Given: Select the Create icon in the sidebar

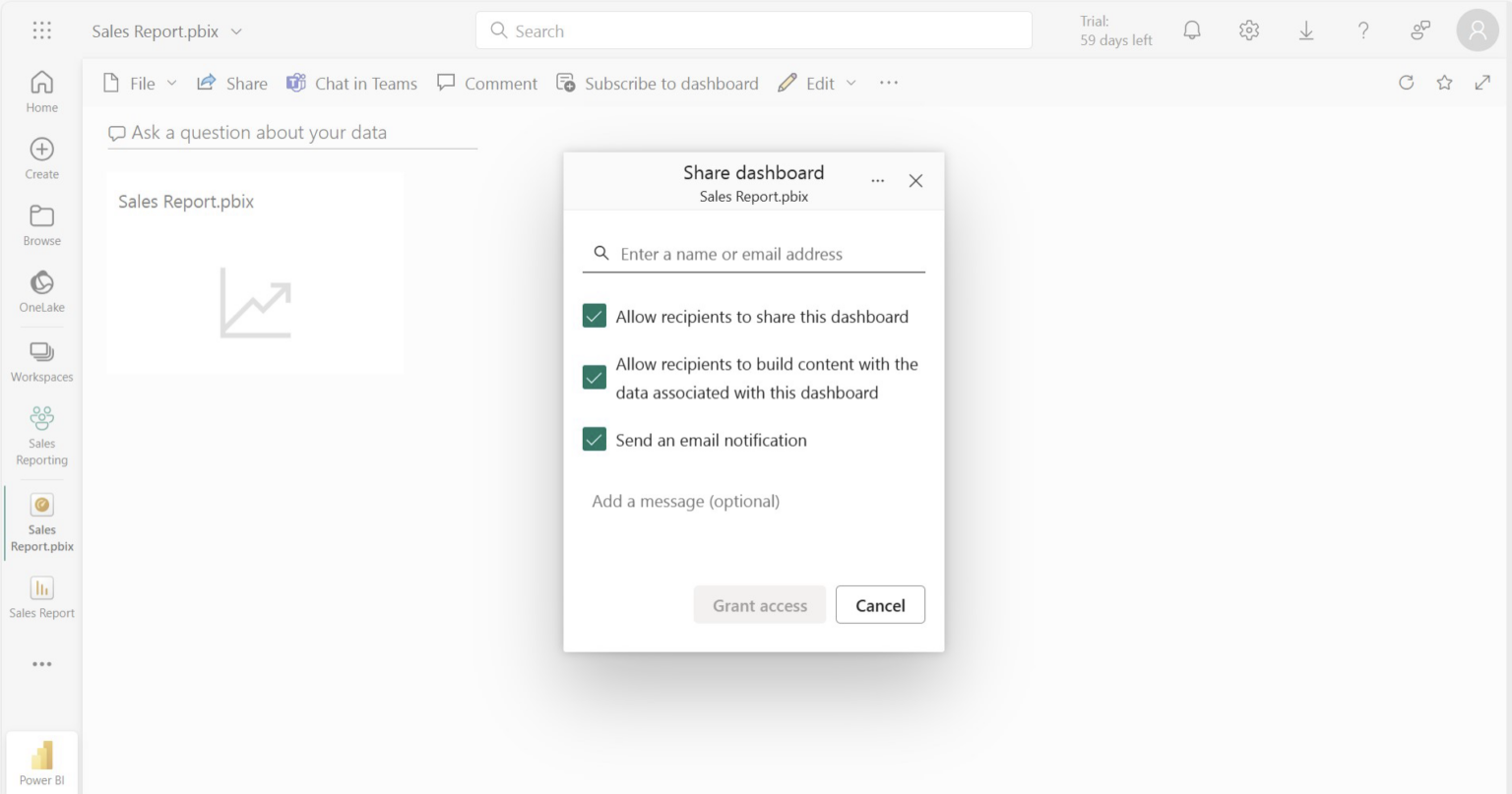Looking at the screenshot, I should [x=40, y=157].
